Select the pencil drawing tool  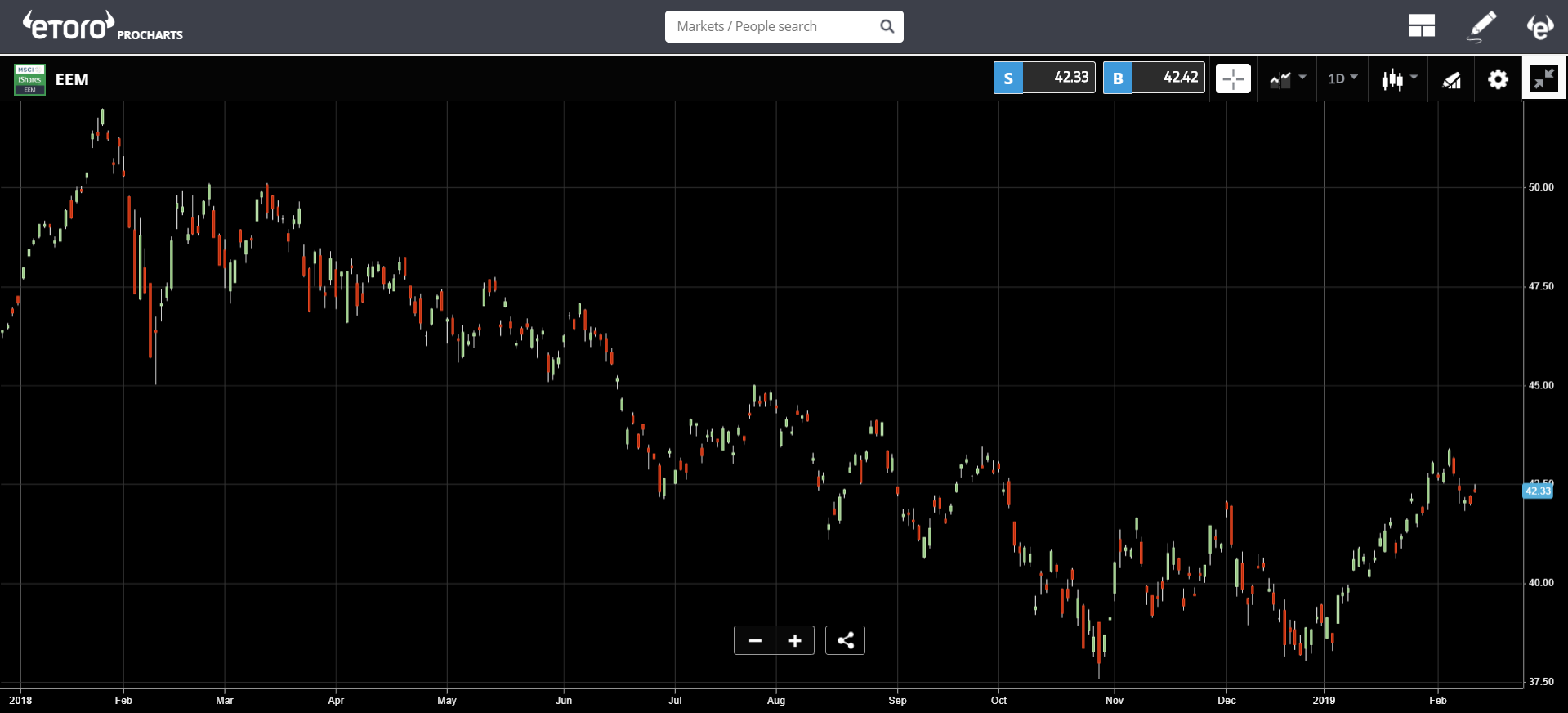click(1481, 26)
